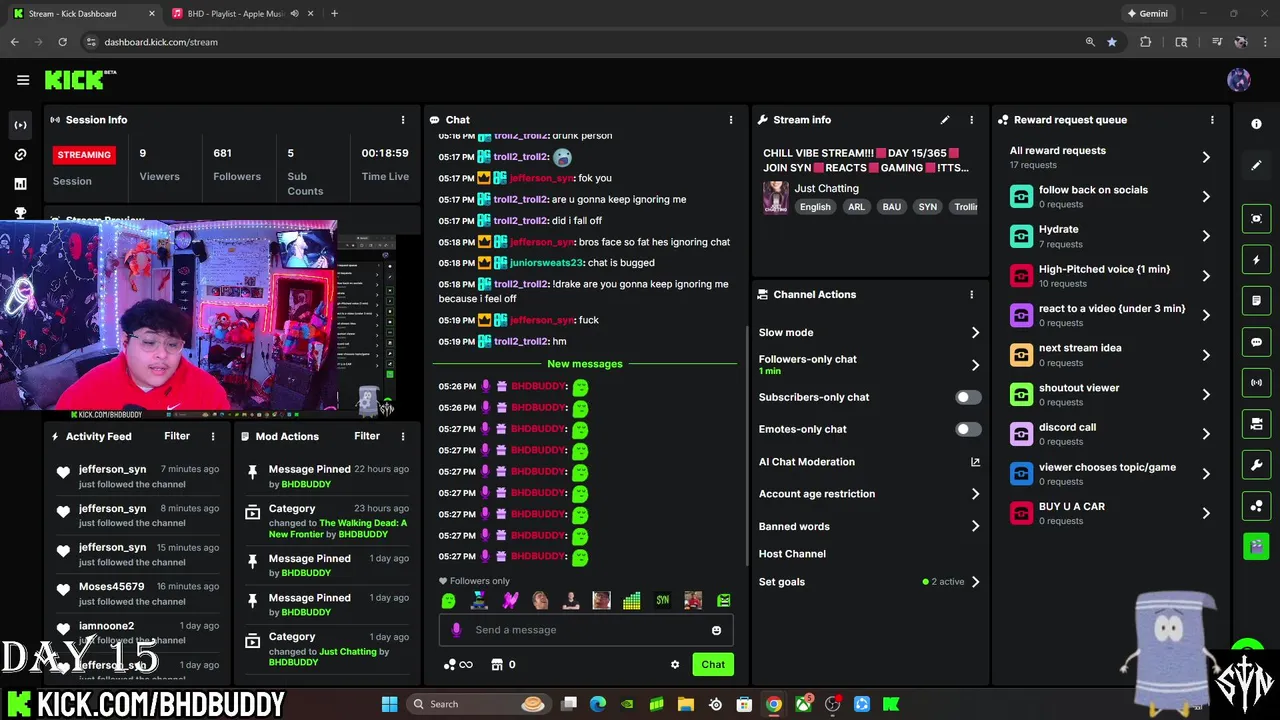Expand Followers-only chat settings

pyautogui.click(x=975, y=365)
